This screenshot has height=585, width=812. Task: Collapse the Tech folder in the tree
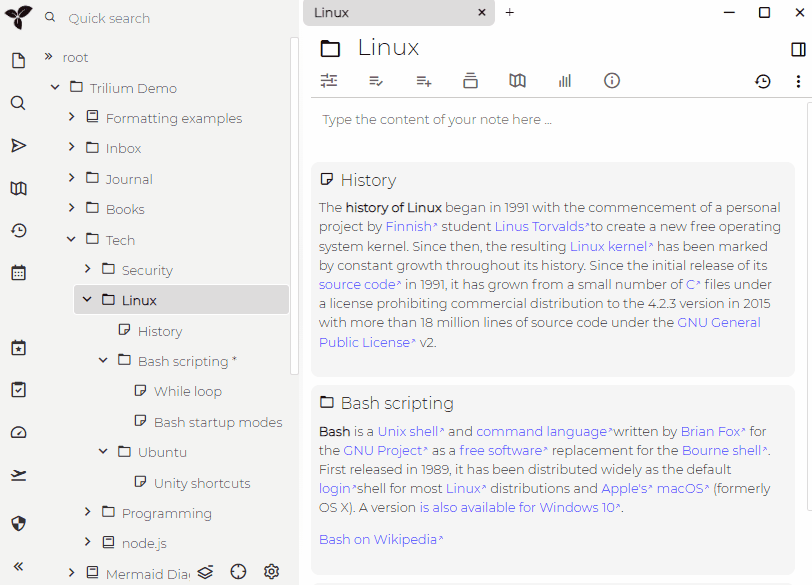70,239
